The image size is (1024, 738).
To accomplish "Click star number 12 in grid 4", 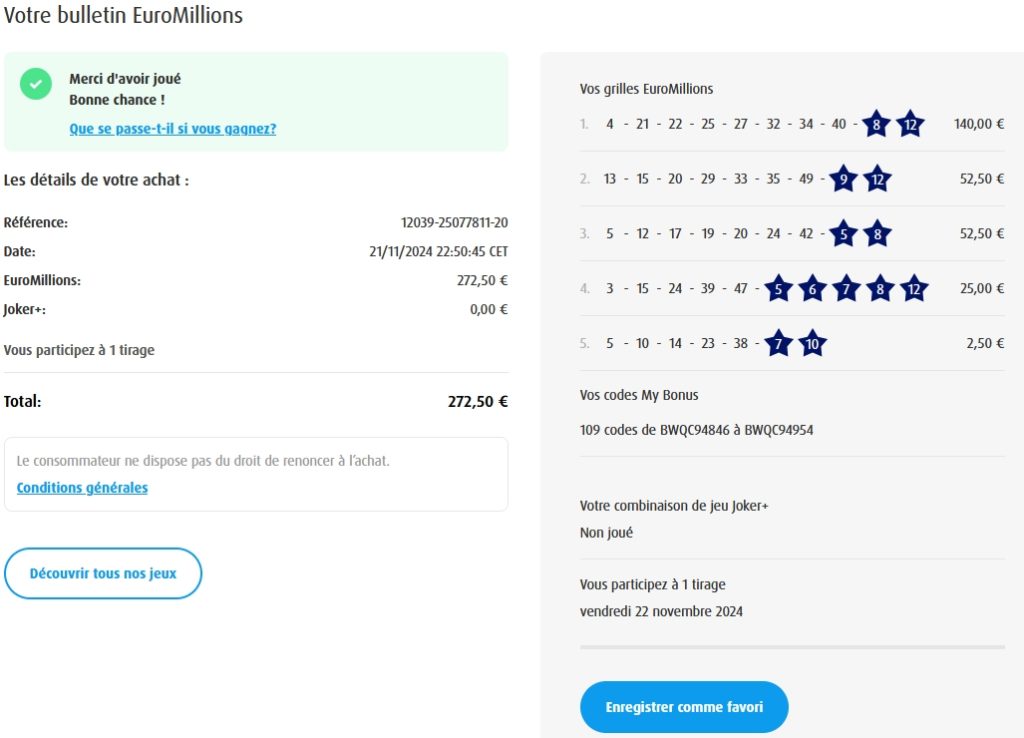I will coord(913,289).
